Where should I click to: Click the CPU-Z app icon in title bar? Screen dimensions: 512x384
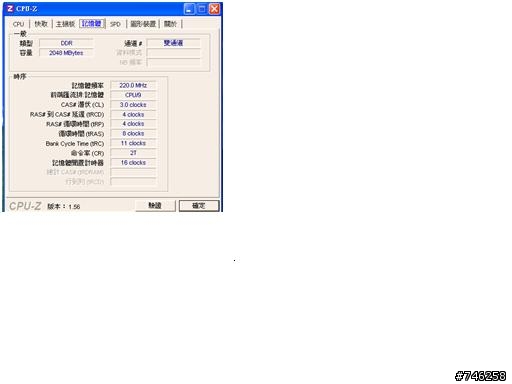(x=10, y=9)
